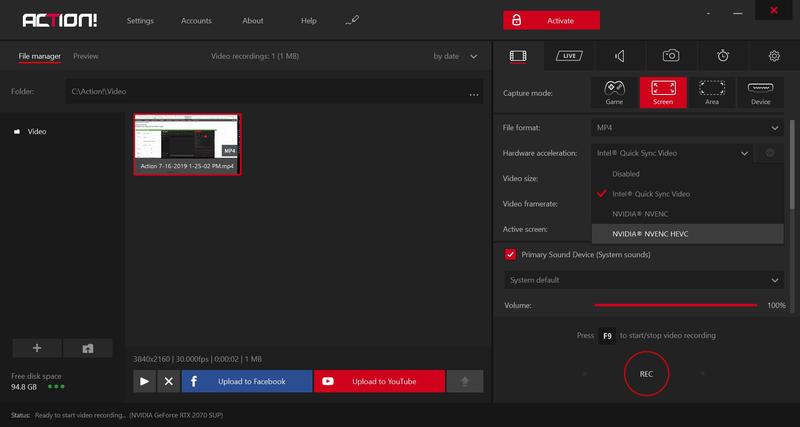
Task: Adjust the Volume slider
Action: pos(677,305)
